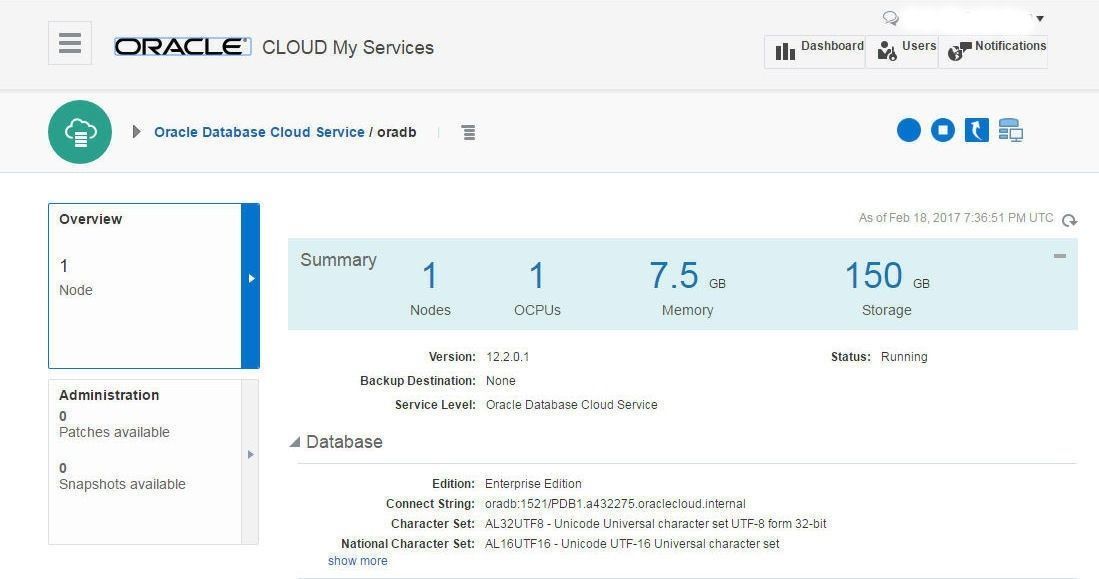Open Notifications

click(993, 51)
